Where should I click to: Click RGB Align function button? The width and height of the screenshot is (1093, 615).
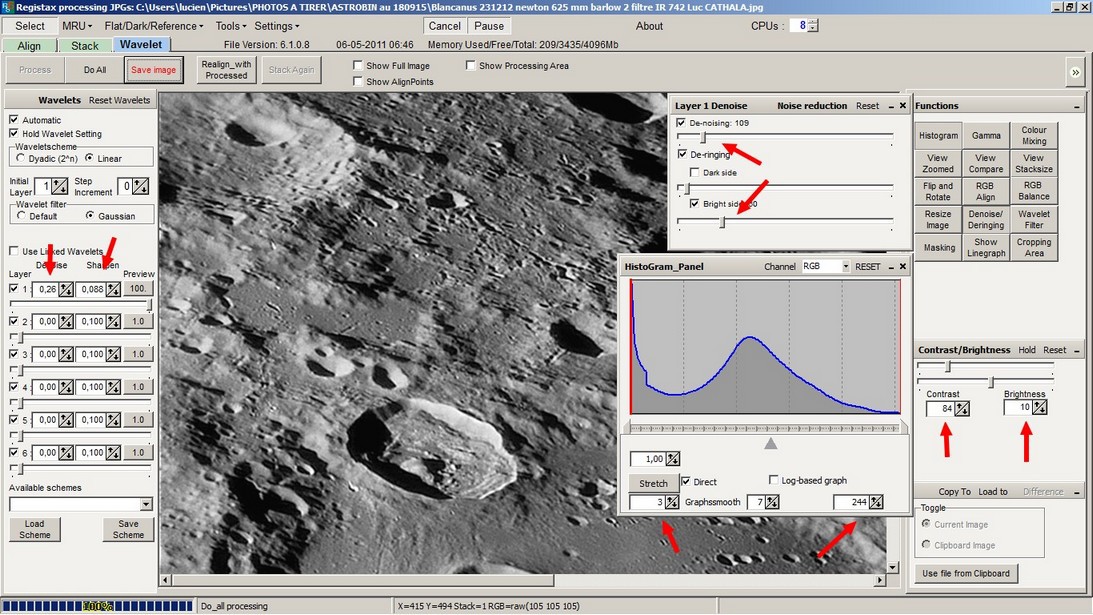(x=985, y=191)
